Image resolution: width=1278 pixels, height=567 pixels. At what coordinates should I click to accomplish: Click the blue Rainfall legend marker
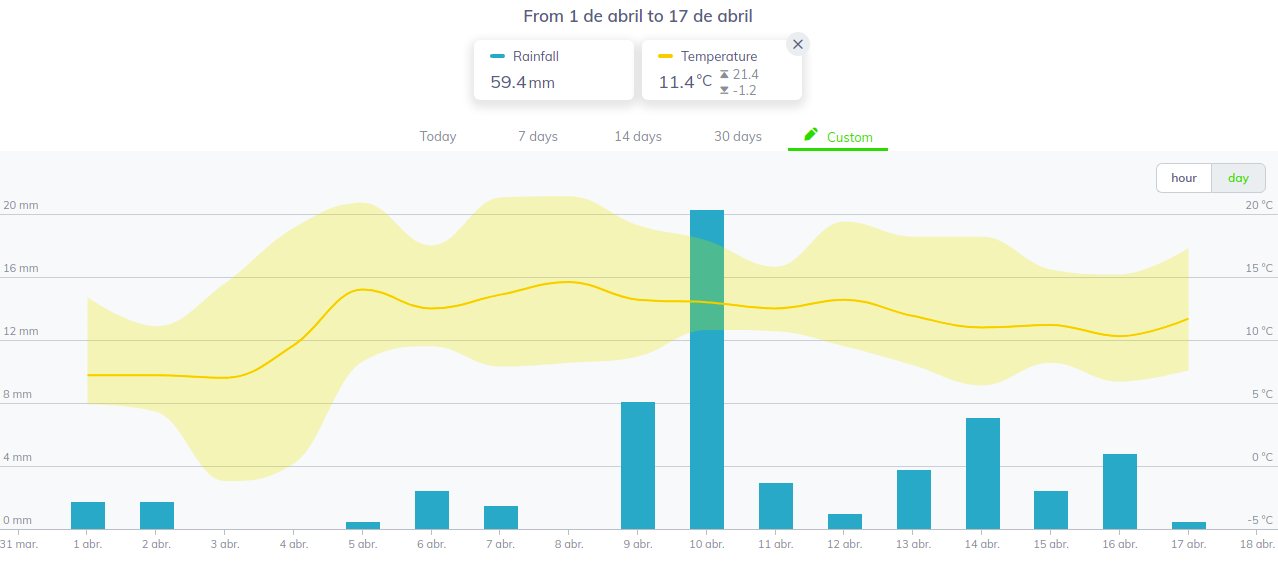click(497, 56)
